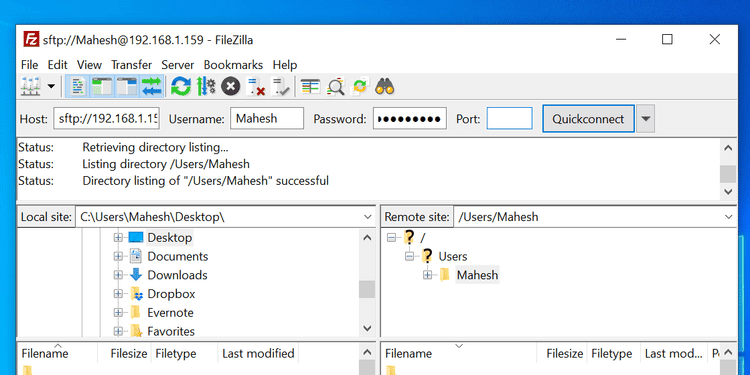Focus the Port input field
Viewport: 750px width, 375px height.
(509, 118)
